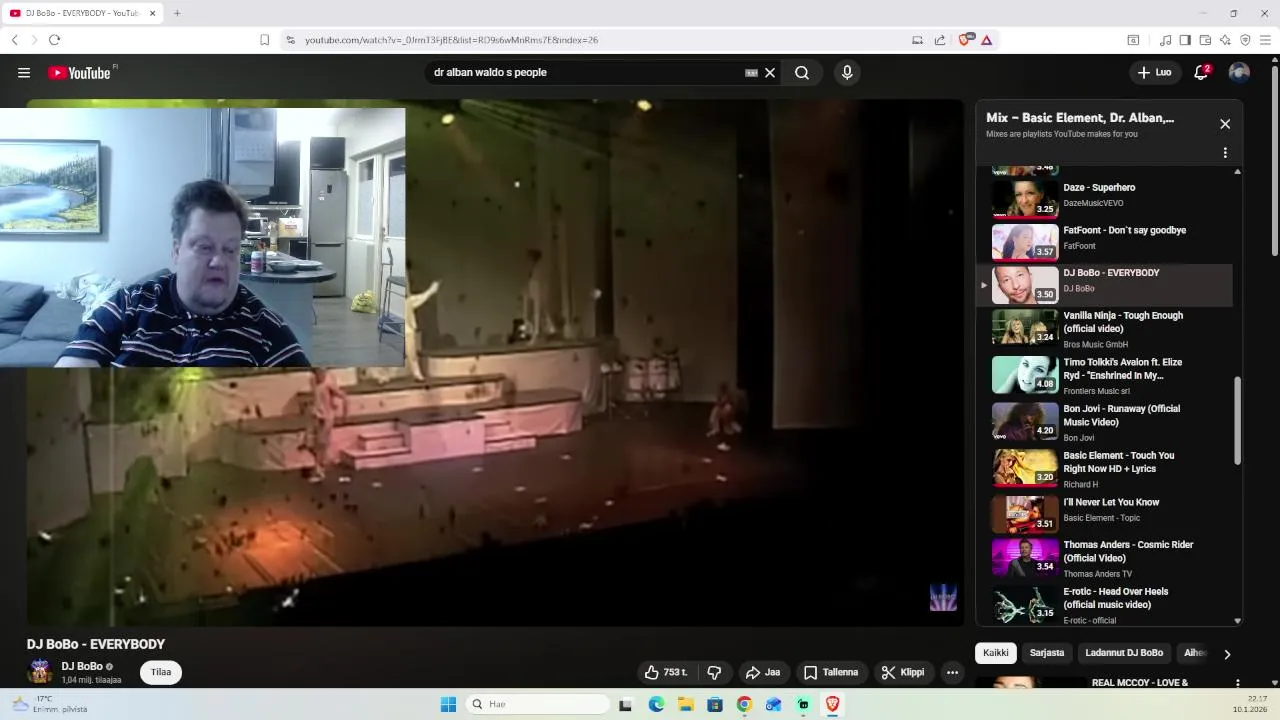This screenshot has width=1280, height=720.
Task: Dislike the video with thumbs down
Action: click(714, 673)
